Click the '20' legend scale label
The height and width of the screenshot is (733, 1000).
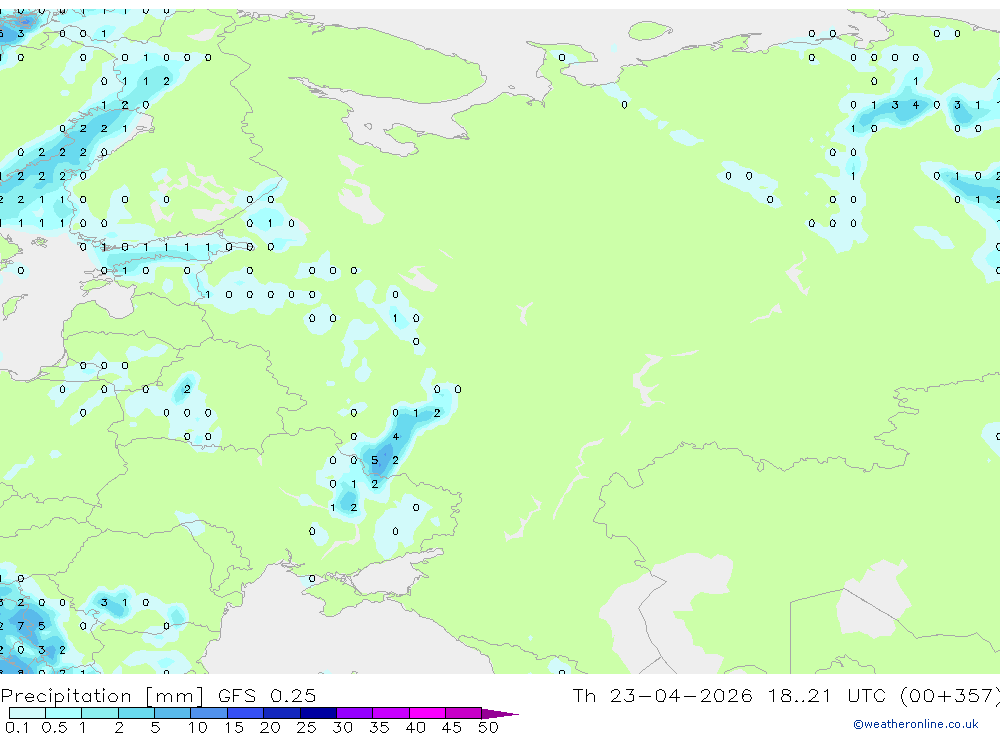coord(270,727)
